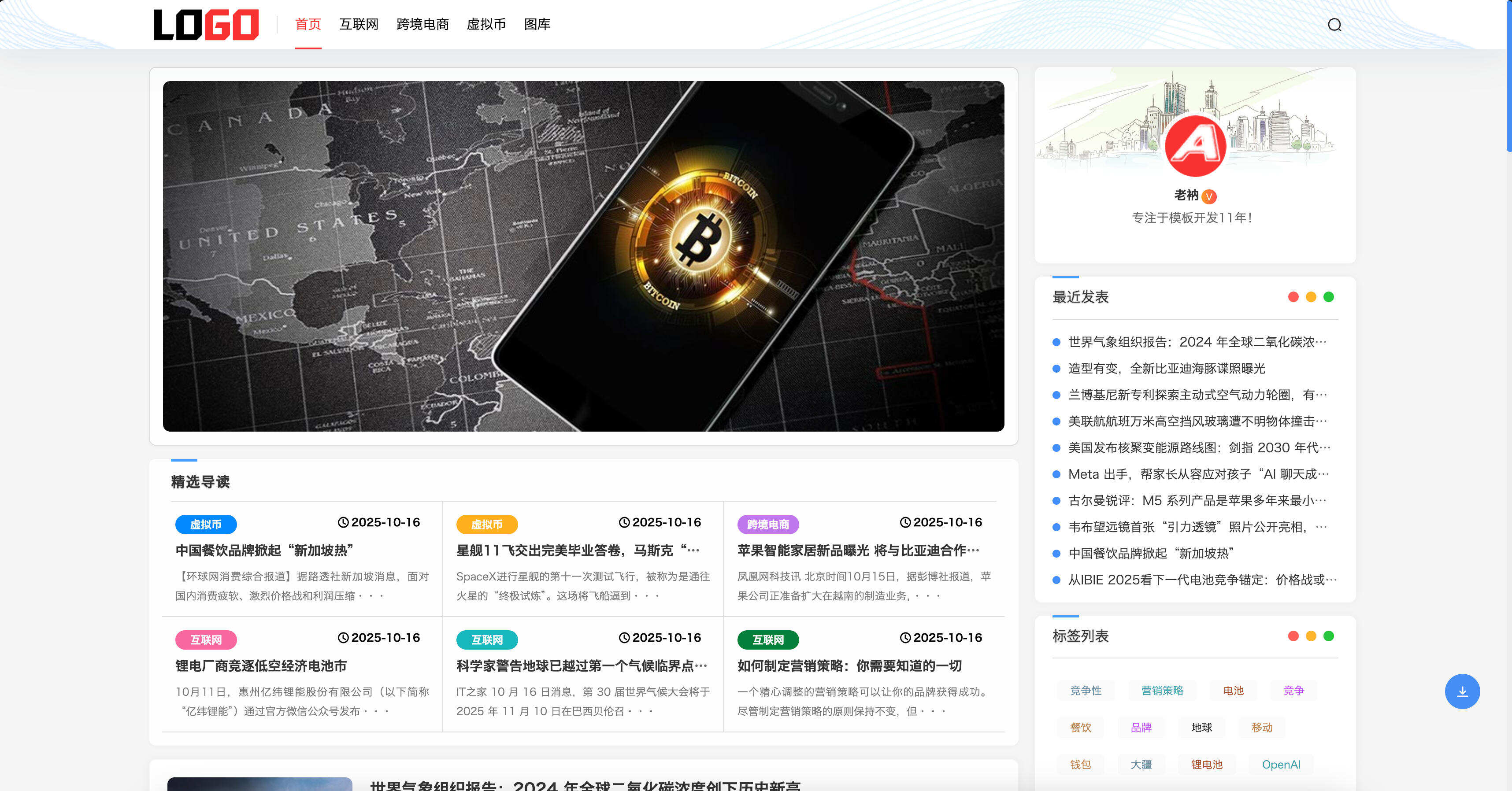
Task: Click the orange V verification badge beside 老衲
Action: [1209, 196]
